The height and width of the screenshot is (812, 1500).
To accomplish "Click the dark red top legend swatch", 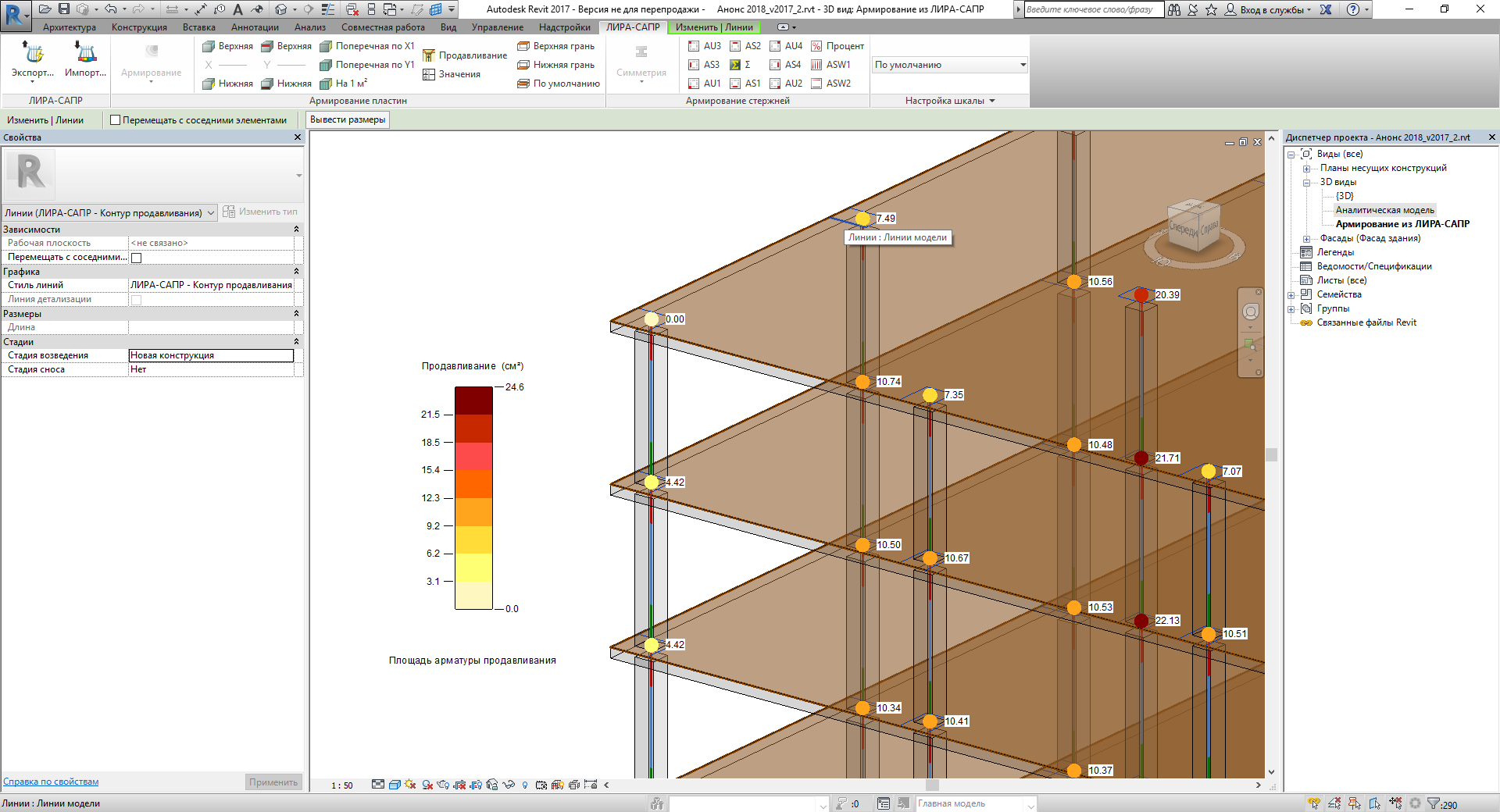I will point(473,400).
